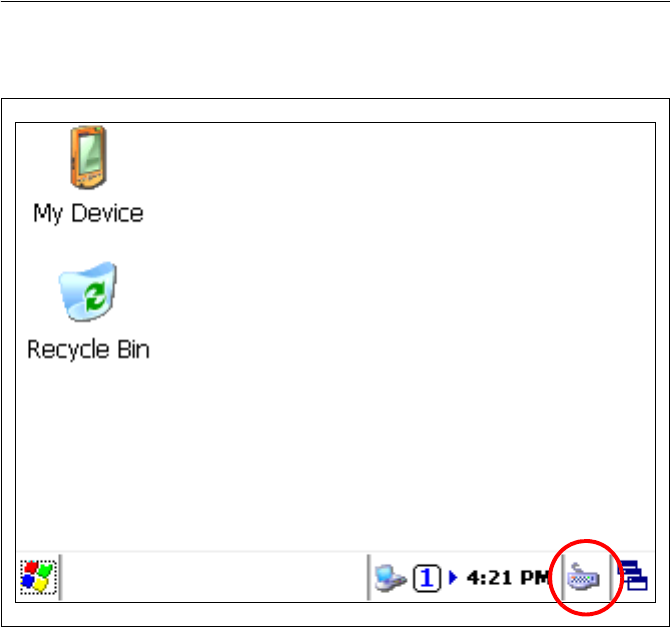This screenshot has height=627, width=670.
Task: Click the separator right of the keyboard icon
Action: (610, 577)
